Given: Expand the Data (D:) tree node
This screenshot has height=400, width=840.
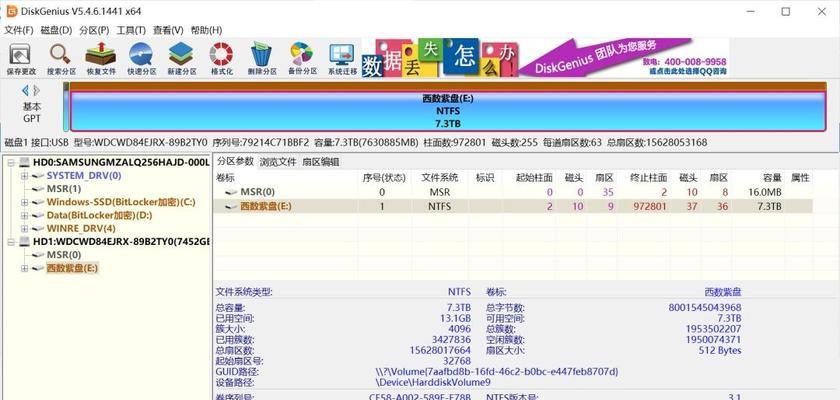Looking at the screenshot, I should 24,215.
